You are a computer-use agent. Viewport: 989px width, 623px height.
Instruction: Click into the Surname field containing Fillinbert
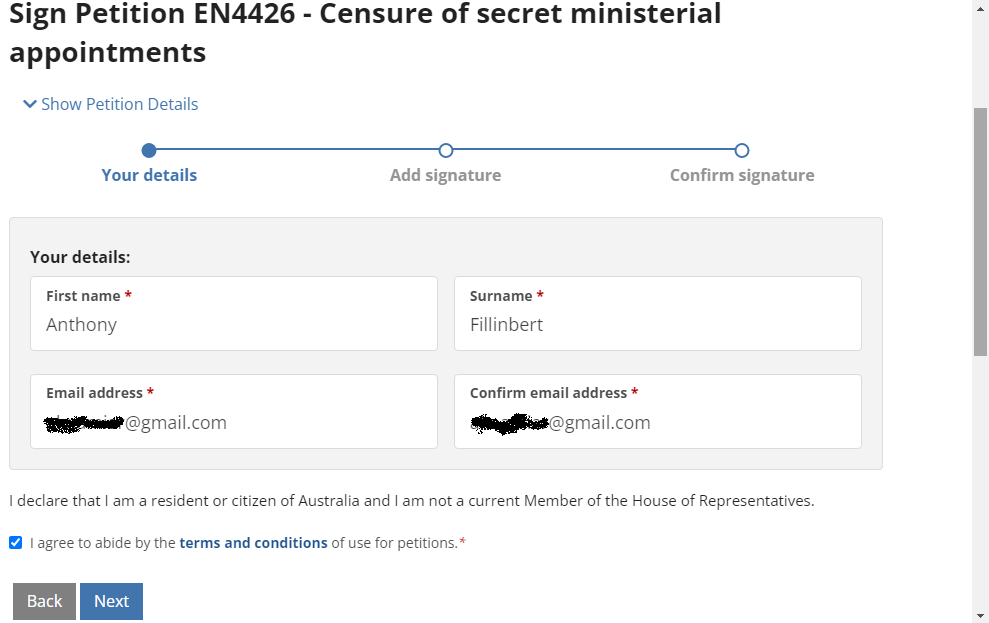pyautogui.click(x=657, y=324)
